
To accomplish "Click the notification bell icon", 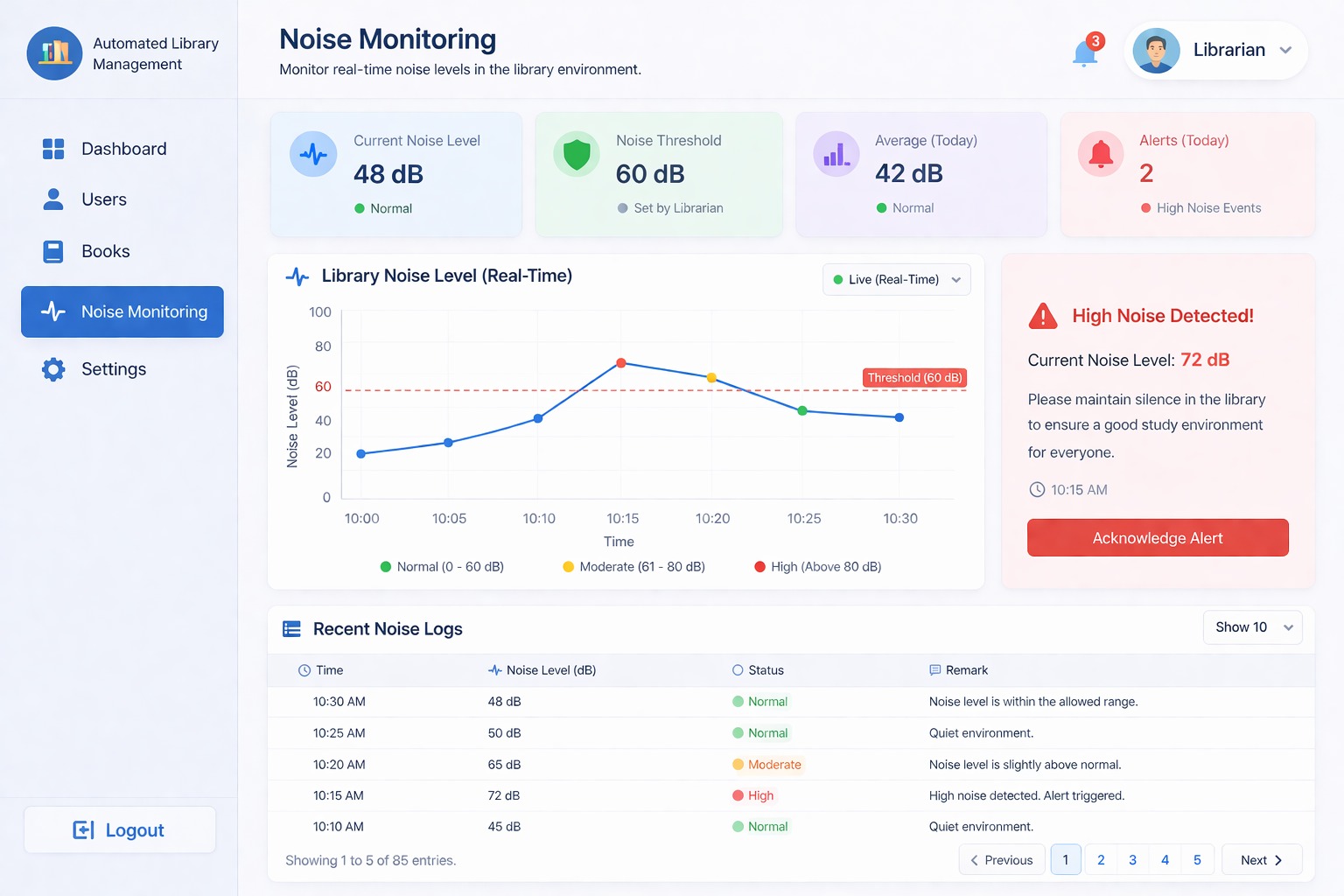I will coord(1085,53).
